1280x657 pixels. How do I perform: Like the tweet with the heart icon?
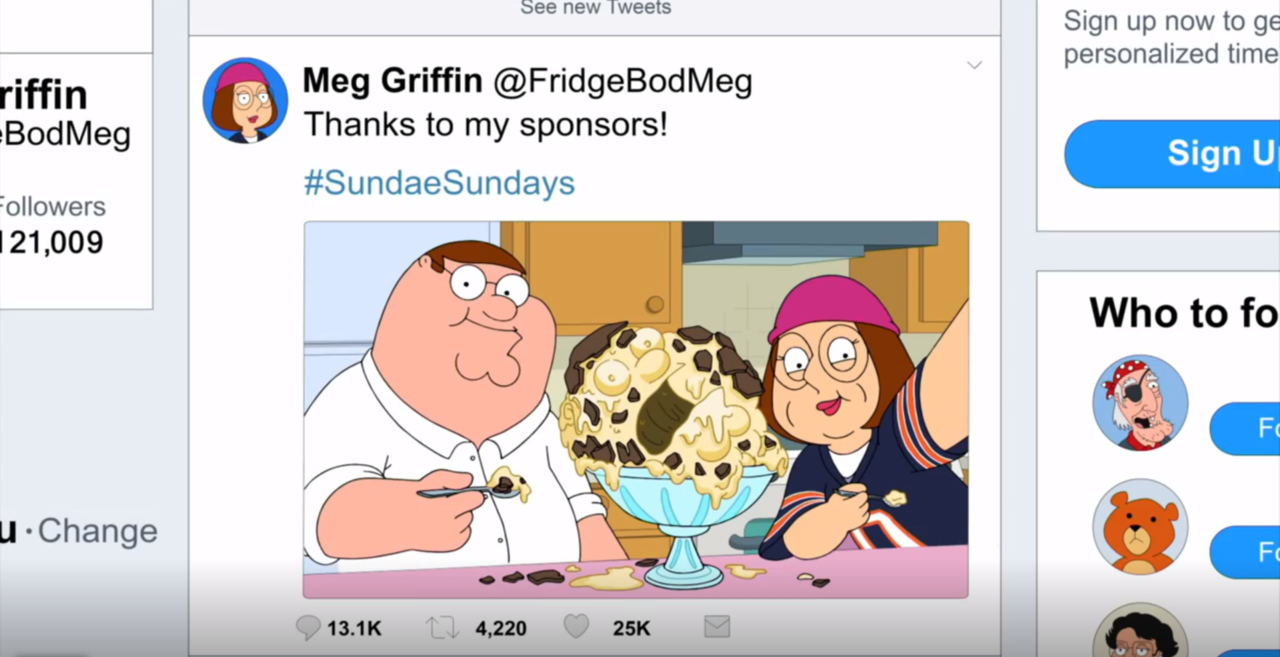576,627
